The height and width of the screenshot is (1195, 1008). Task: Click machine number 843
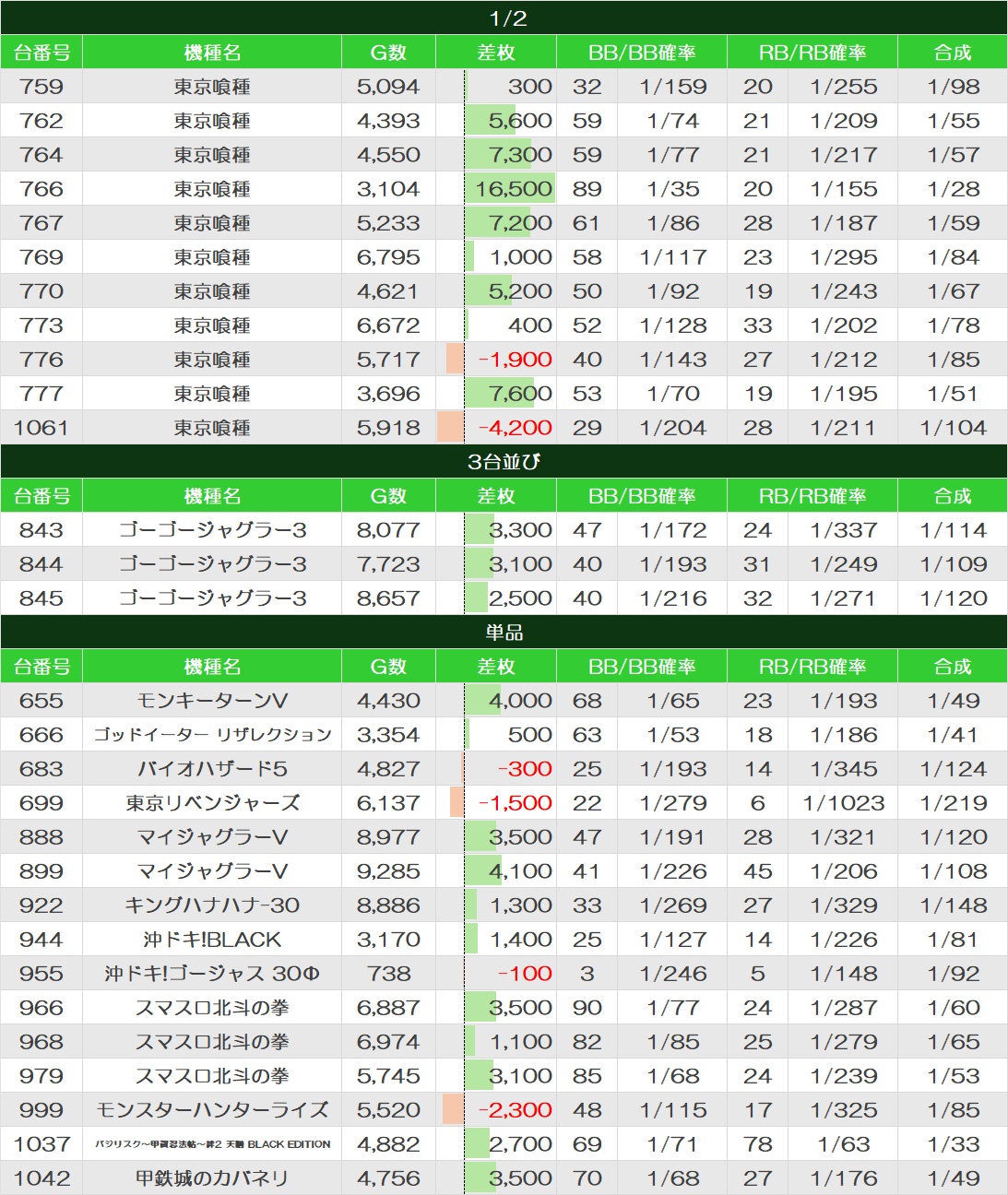(x=42, y=530)
